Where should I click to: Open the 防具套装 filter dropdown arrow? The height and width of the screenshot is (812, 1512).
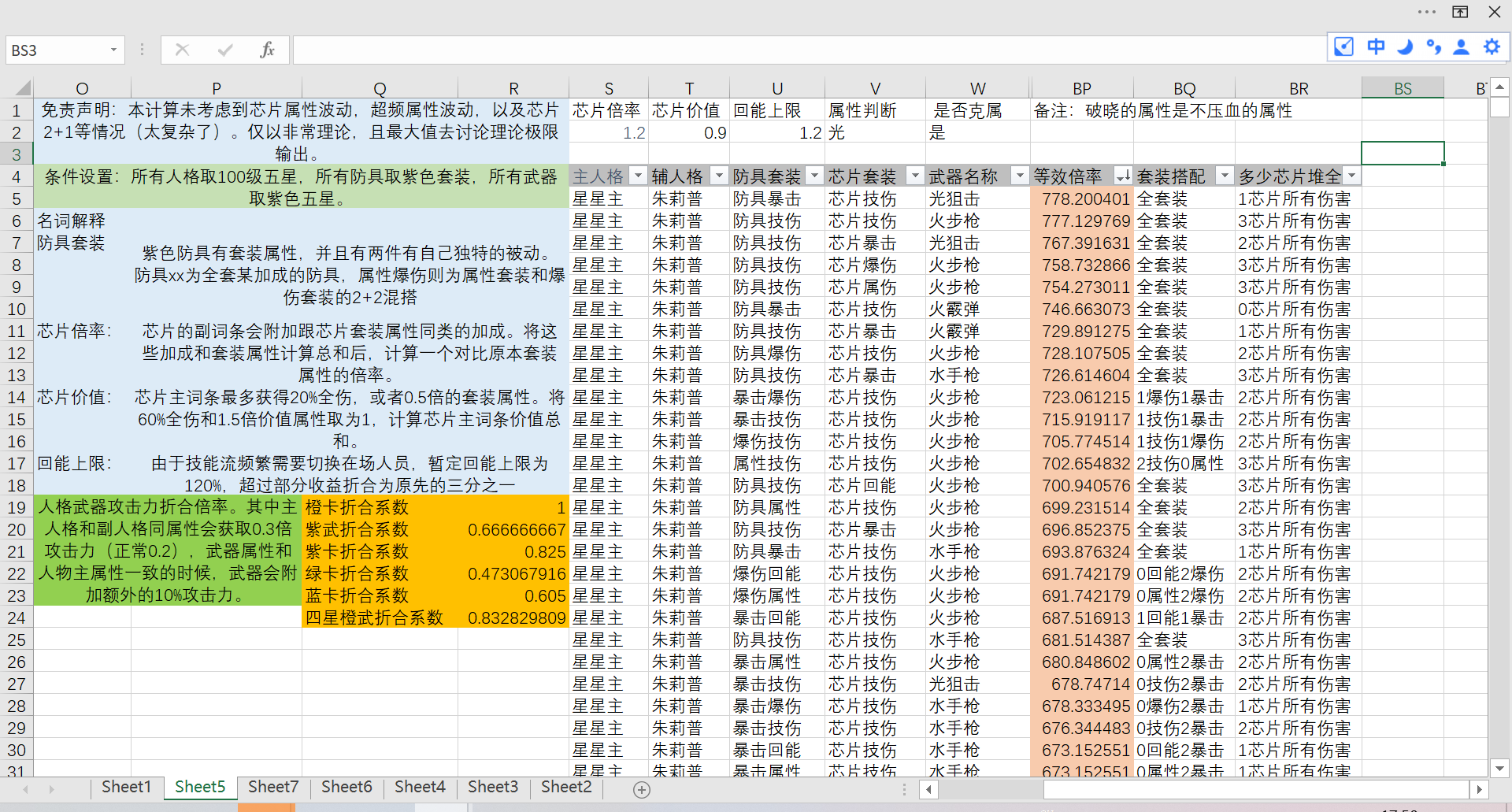tap(815, 176)
